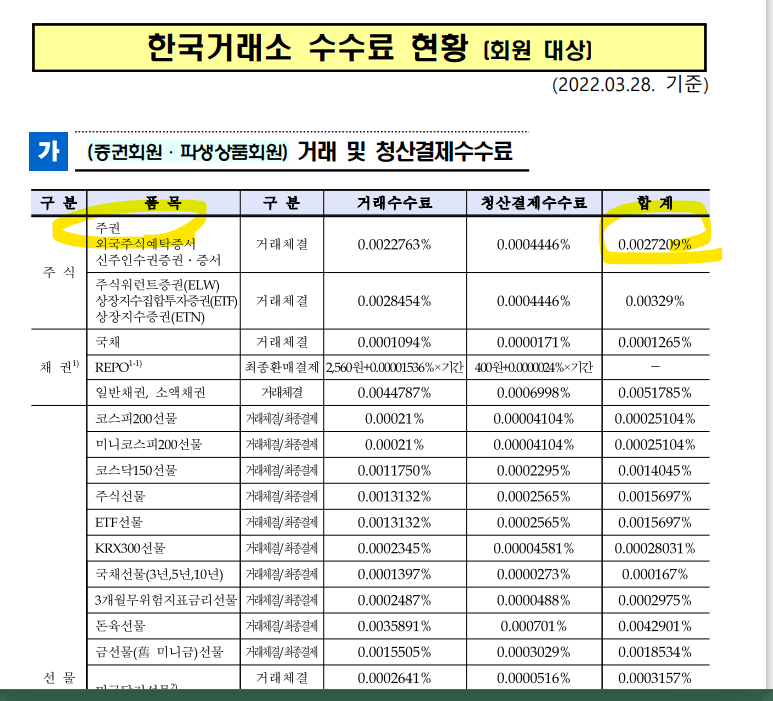Click the '품 목' column header
773x701 pixels.
(163, 203)
